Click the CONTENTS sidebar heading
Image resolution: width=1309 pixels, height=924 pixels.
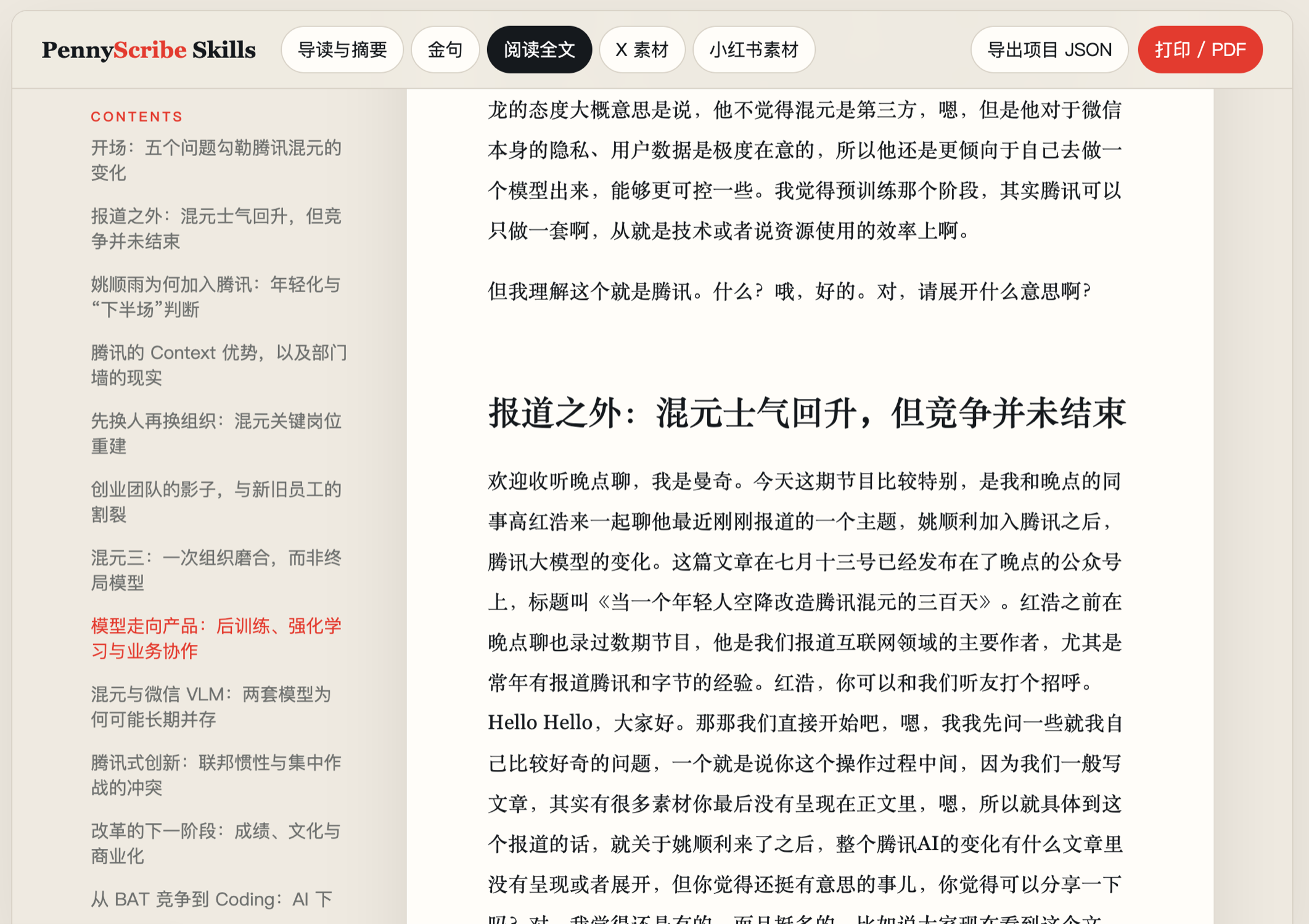click(137, 117)
